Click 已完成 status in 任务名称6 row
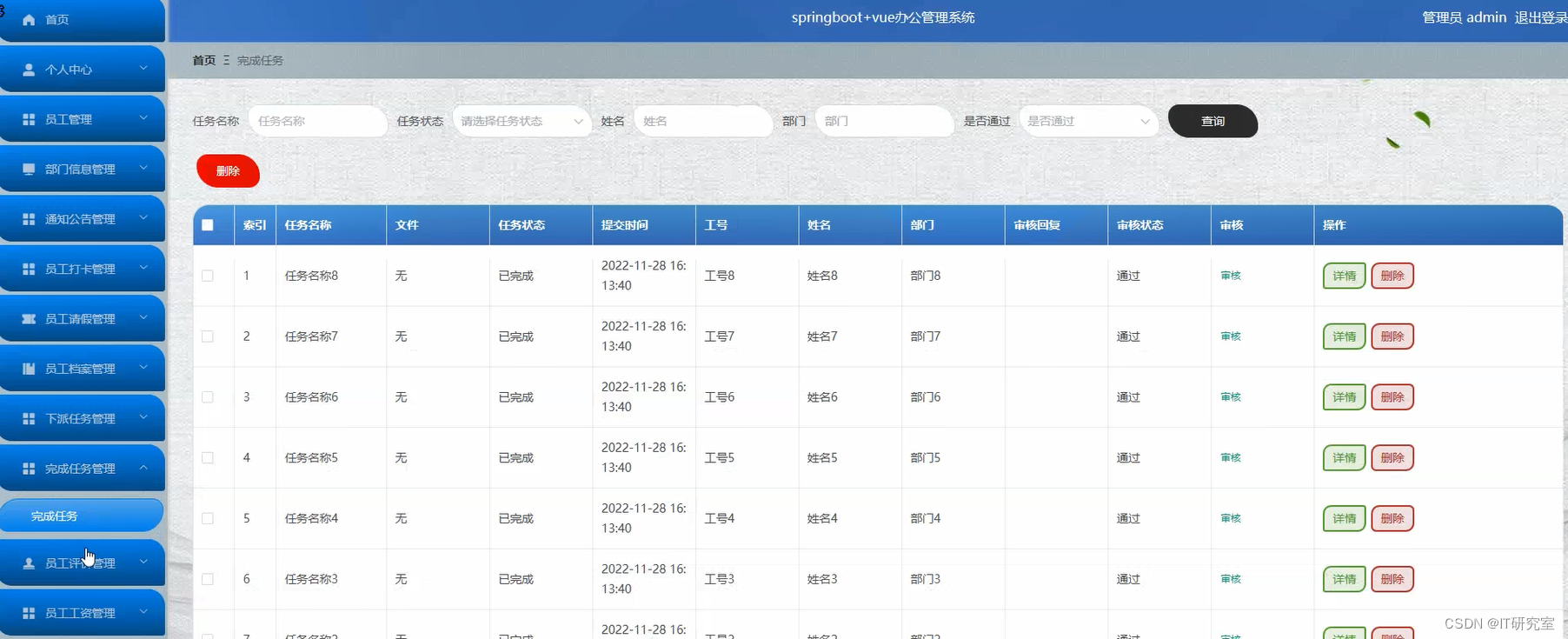Screen dimensions: 1568x639 coord(515,397)
